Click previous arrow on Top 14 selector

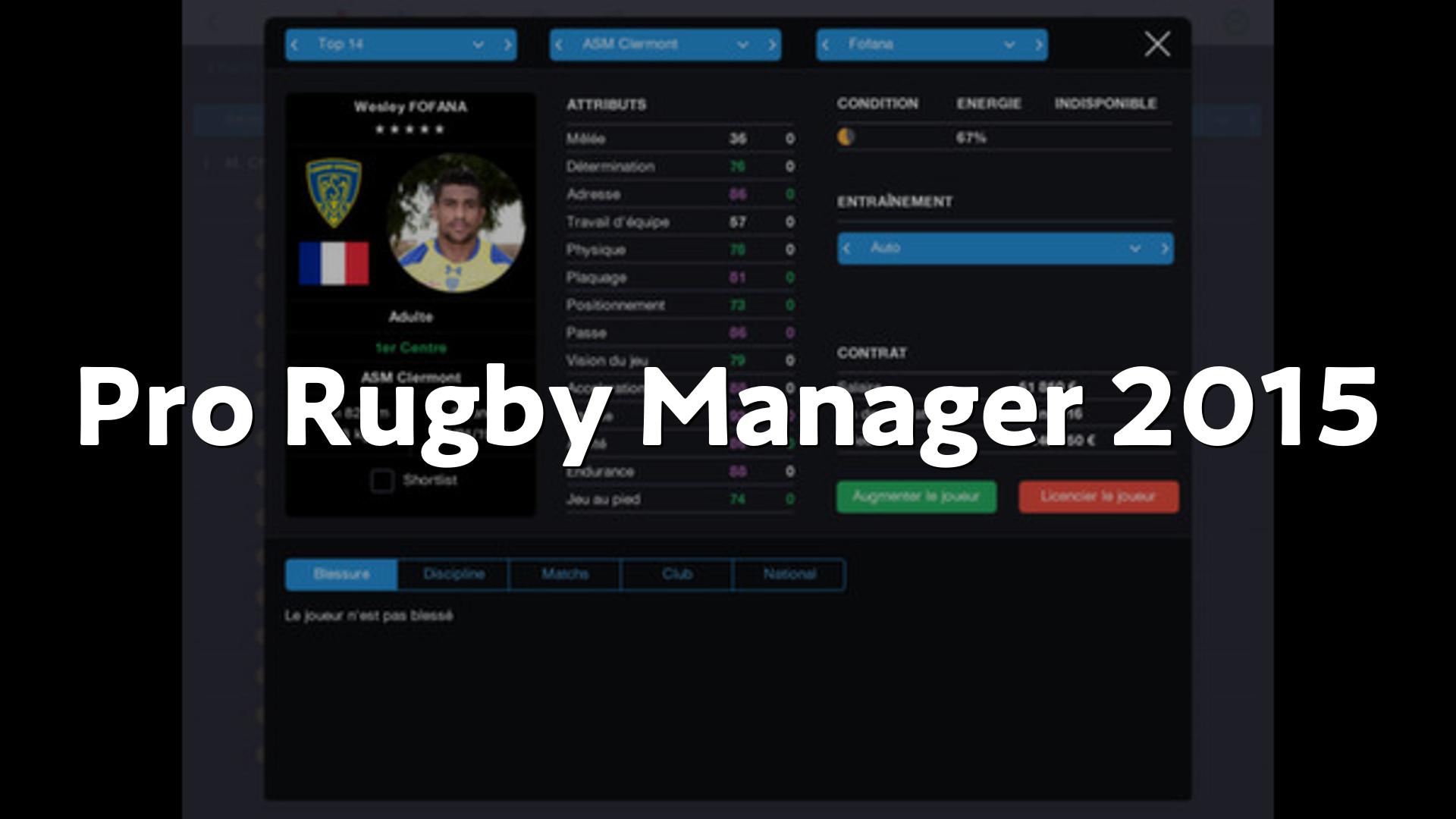pyautogui.click(x=295, y=45)
